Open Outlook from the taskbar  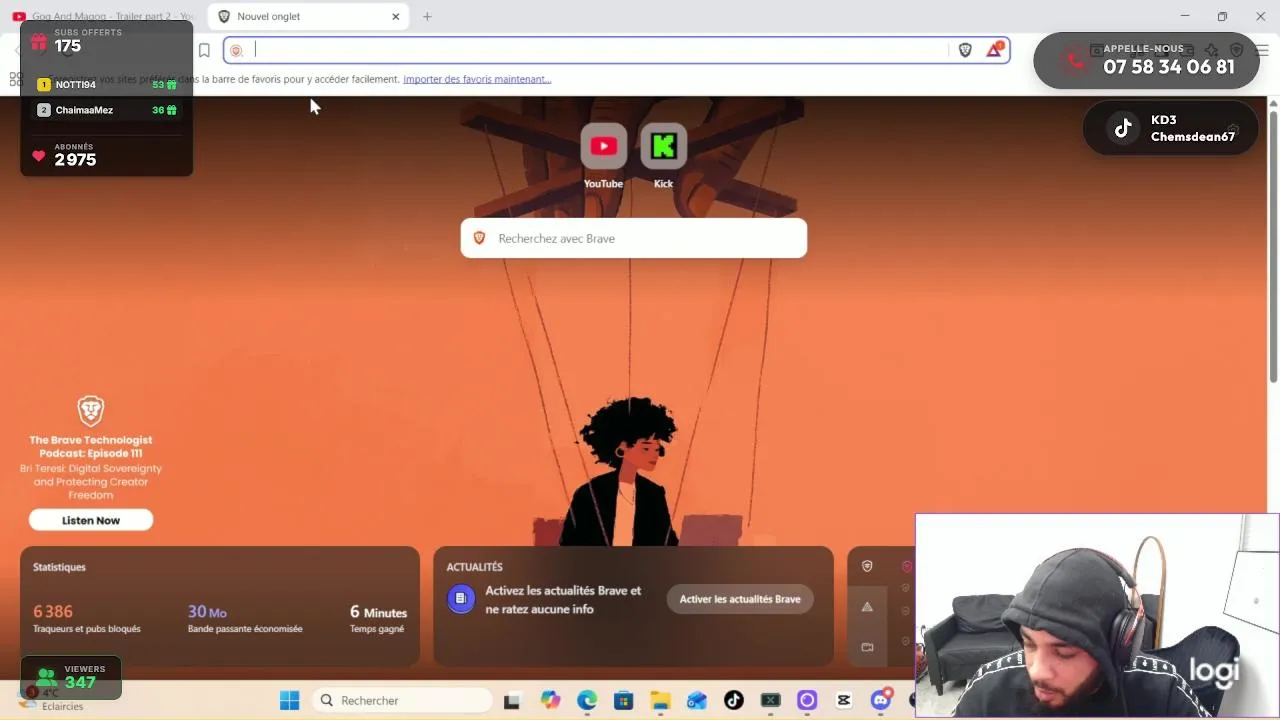(x=697, y=700)
